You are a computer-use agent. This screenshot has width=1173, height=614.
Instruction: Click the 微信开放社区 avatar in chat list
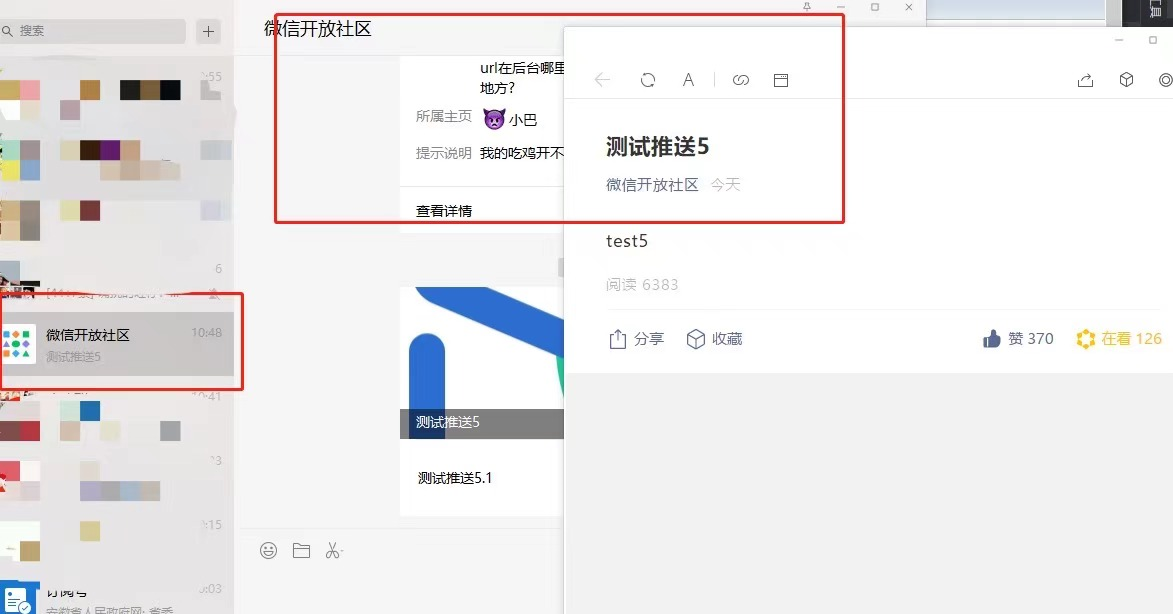[18, 344]
